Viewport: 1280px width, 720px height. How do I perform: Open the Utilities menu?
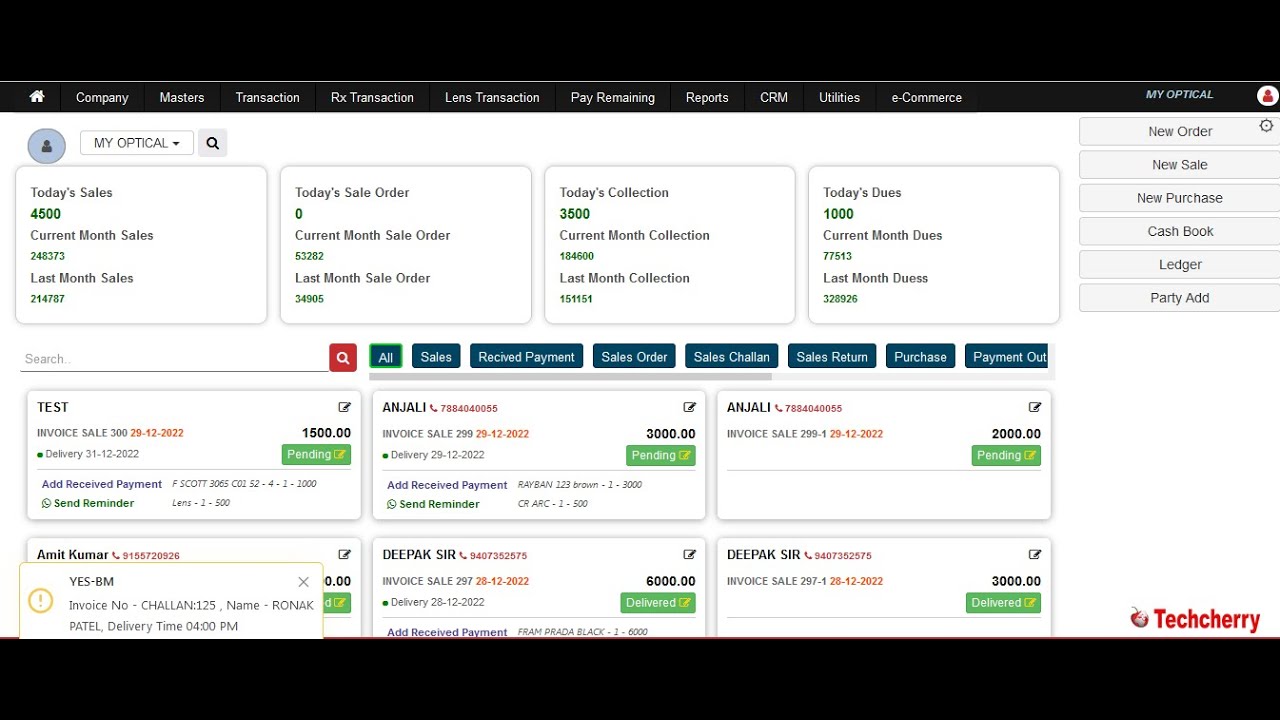[839, 97]
